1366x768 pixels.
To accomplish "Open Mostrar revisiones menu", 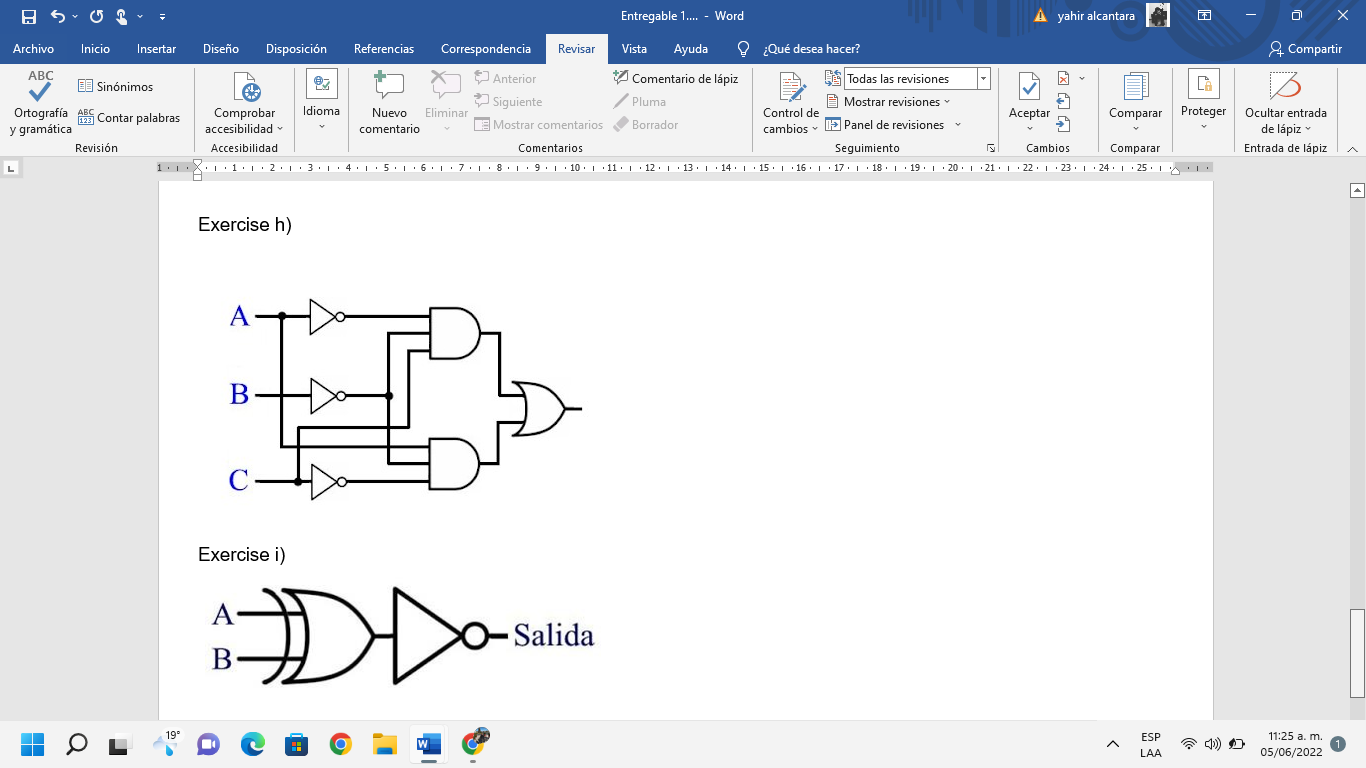I will point(888,101).
